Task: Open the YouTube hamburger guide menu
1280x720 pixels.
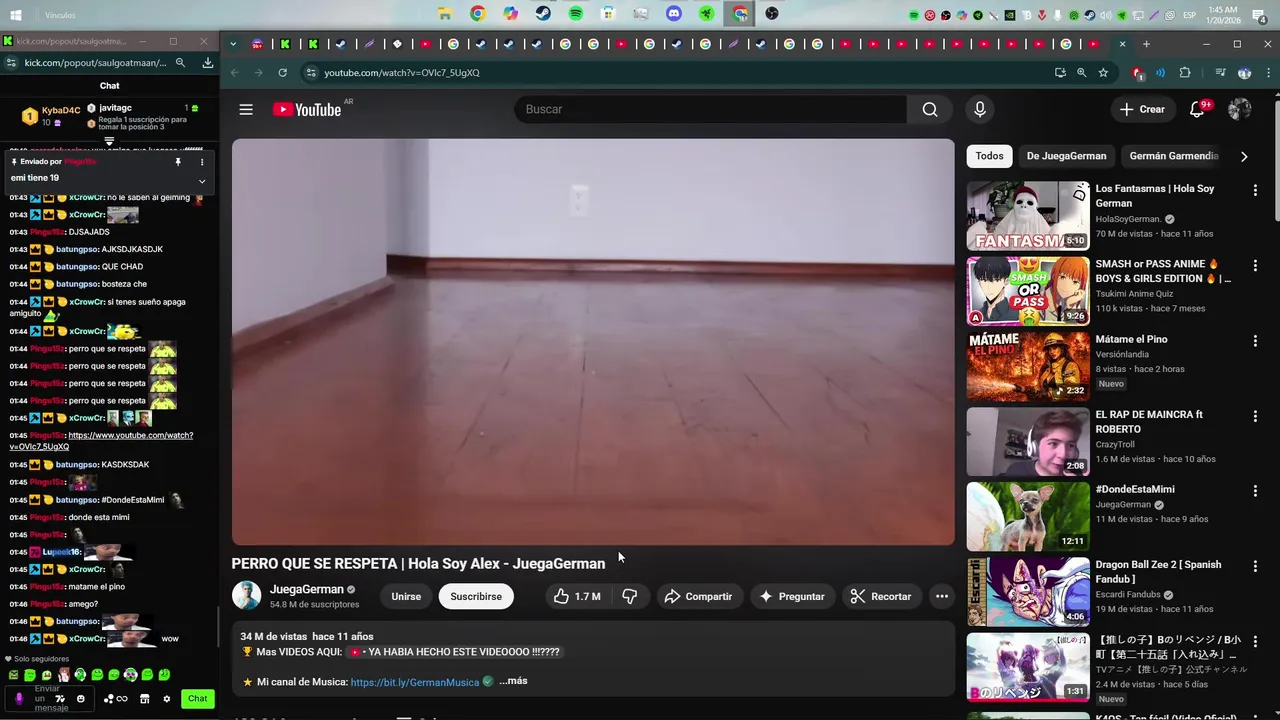Action: (x=246, y=110)
